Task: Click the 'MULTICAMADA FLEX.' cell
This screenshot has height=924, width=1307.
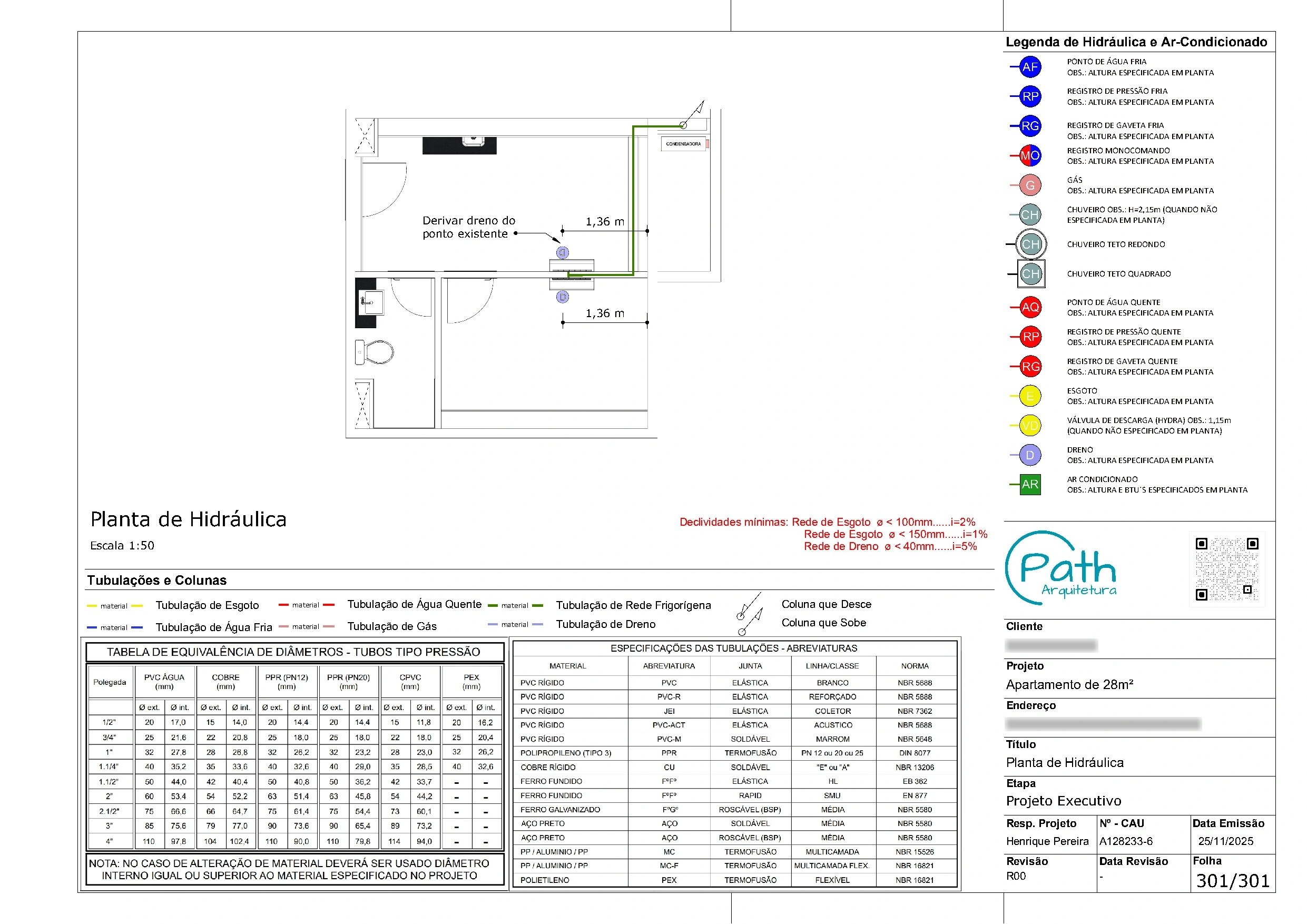Action: click(x=832, y=866)
